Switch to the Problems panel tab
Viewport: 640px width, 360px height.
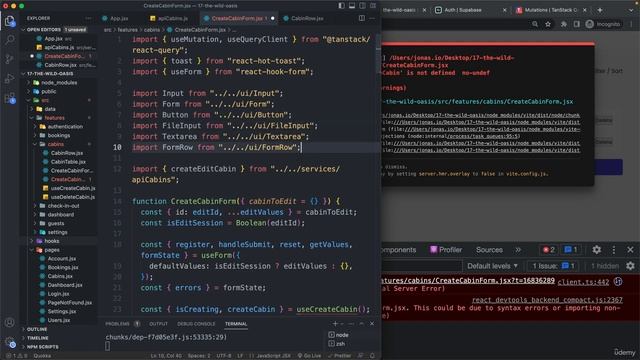click(118, 324)
